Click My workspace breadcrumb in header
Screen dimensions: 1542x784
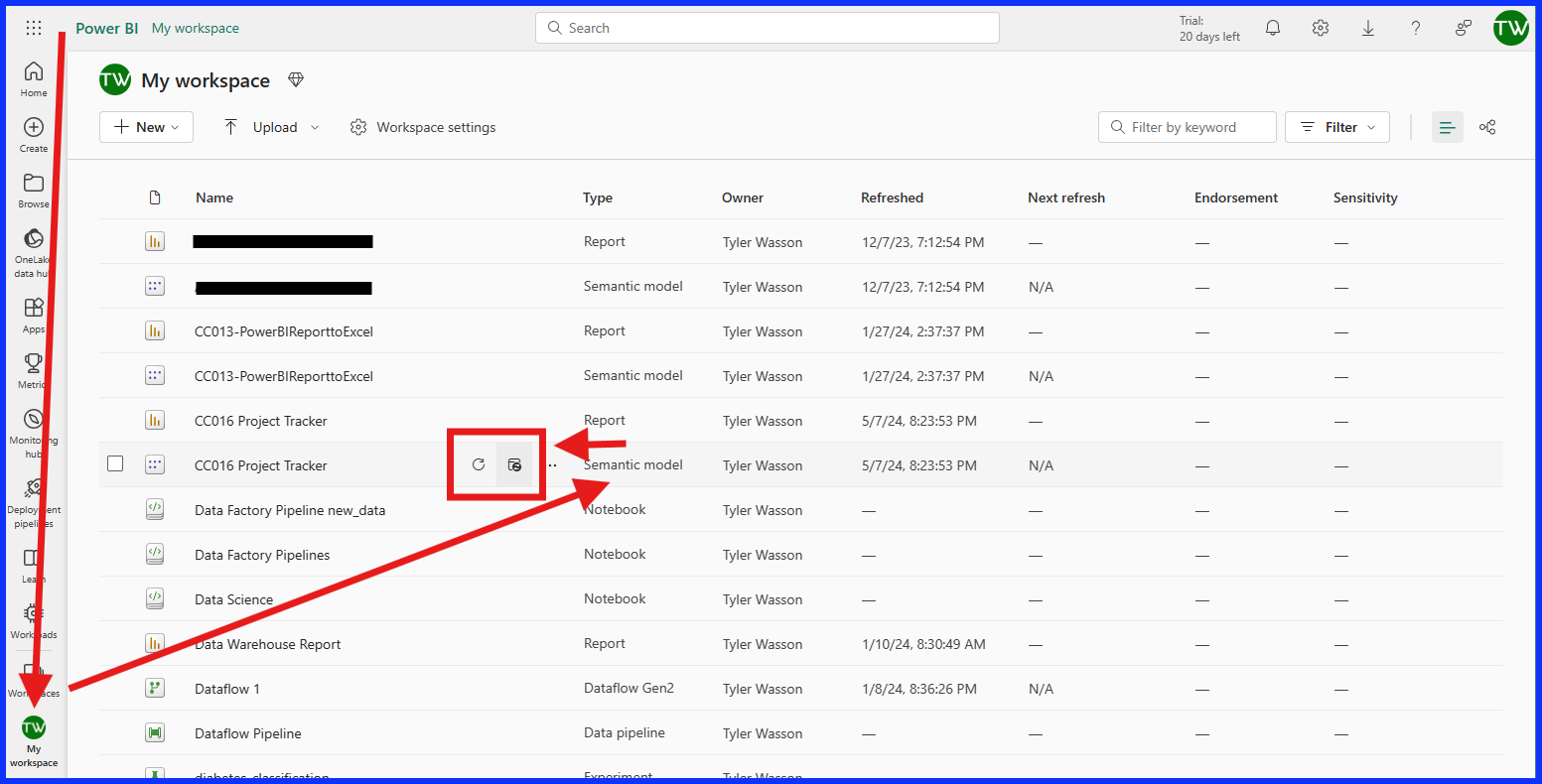pyautogui.click(x=196, y=28)
